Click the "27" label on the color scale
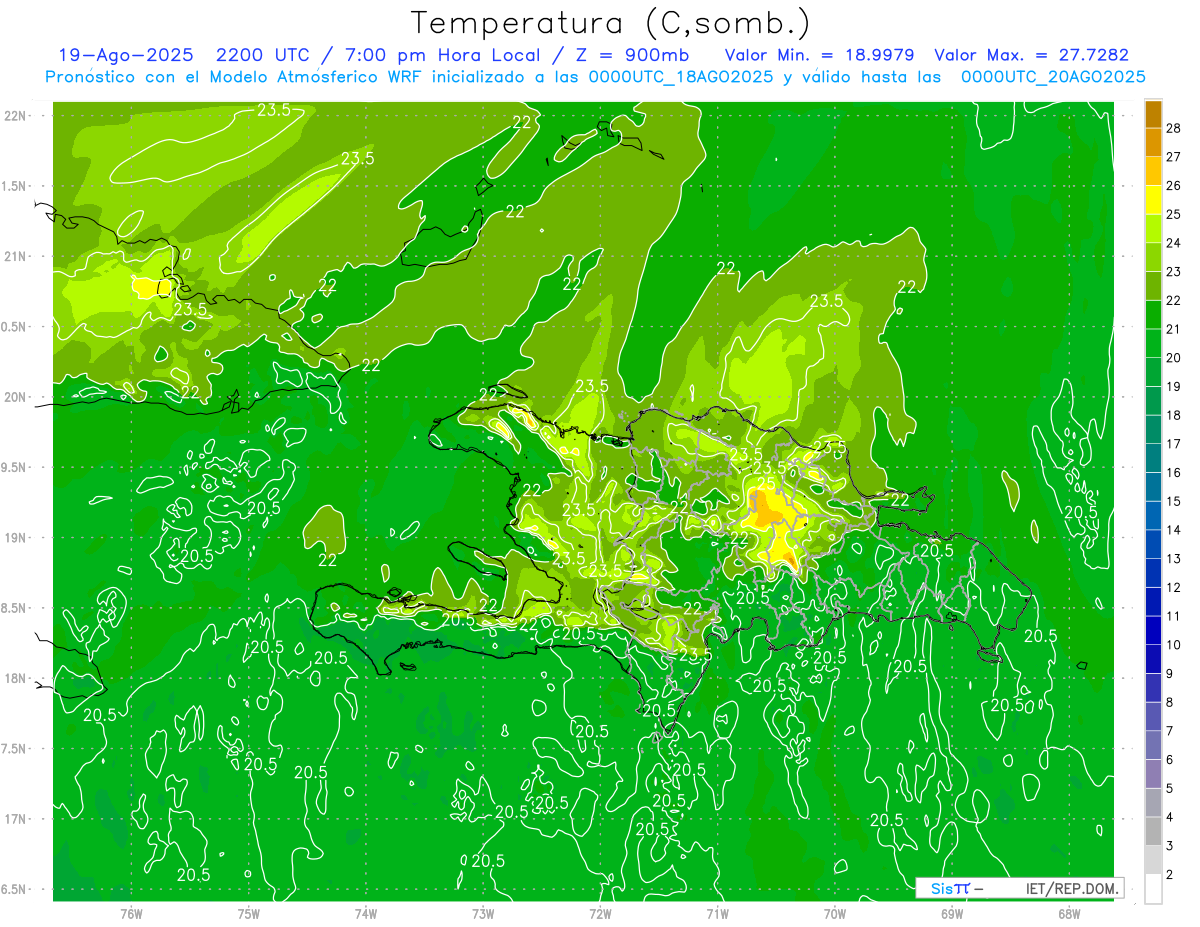This screenshot has width=1200, height=927. point(1174,156)
